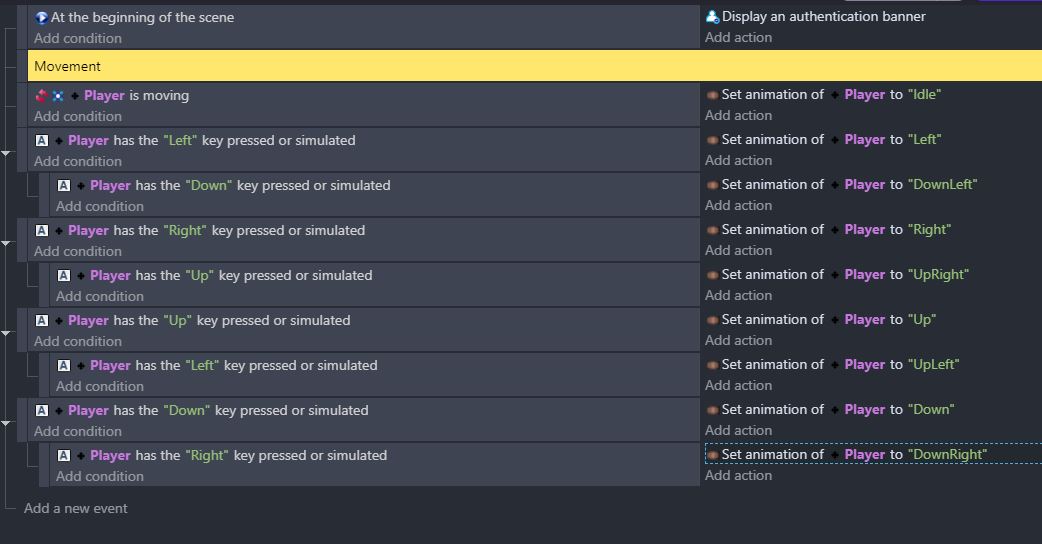Click the scene-start condition icon
The width and height of the screenshot is (1042, 544).
tap(41, 18)
